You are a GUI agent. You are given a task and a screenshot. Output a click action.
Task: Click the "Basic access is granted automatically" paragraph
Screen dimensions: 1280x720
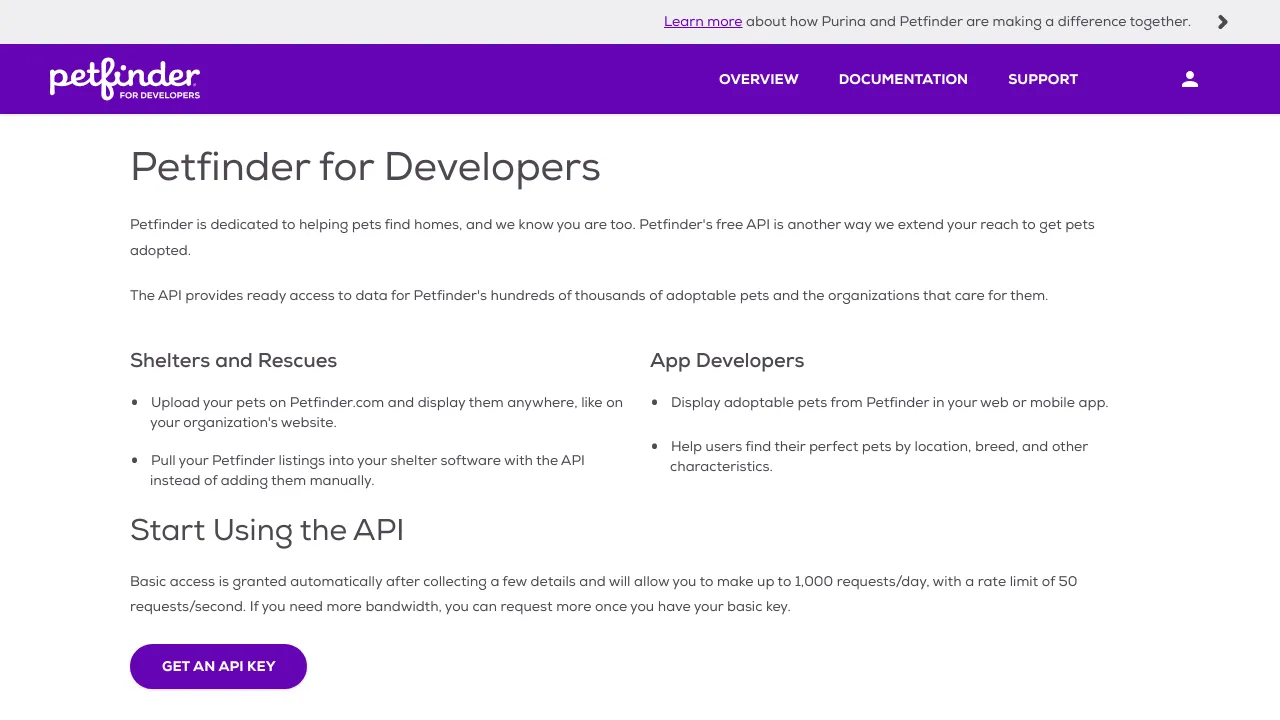click(x=603, y=594)
